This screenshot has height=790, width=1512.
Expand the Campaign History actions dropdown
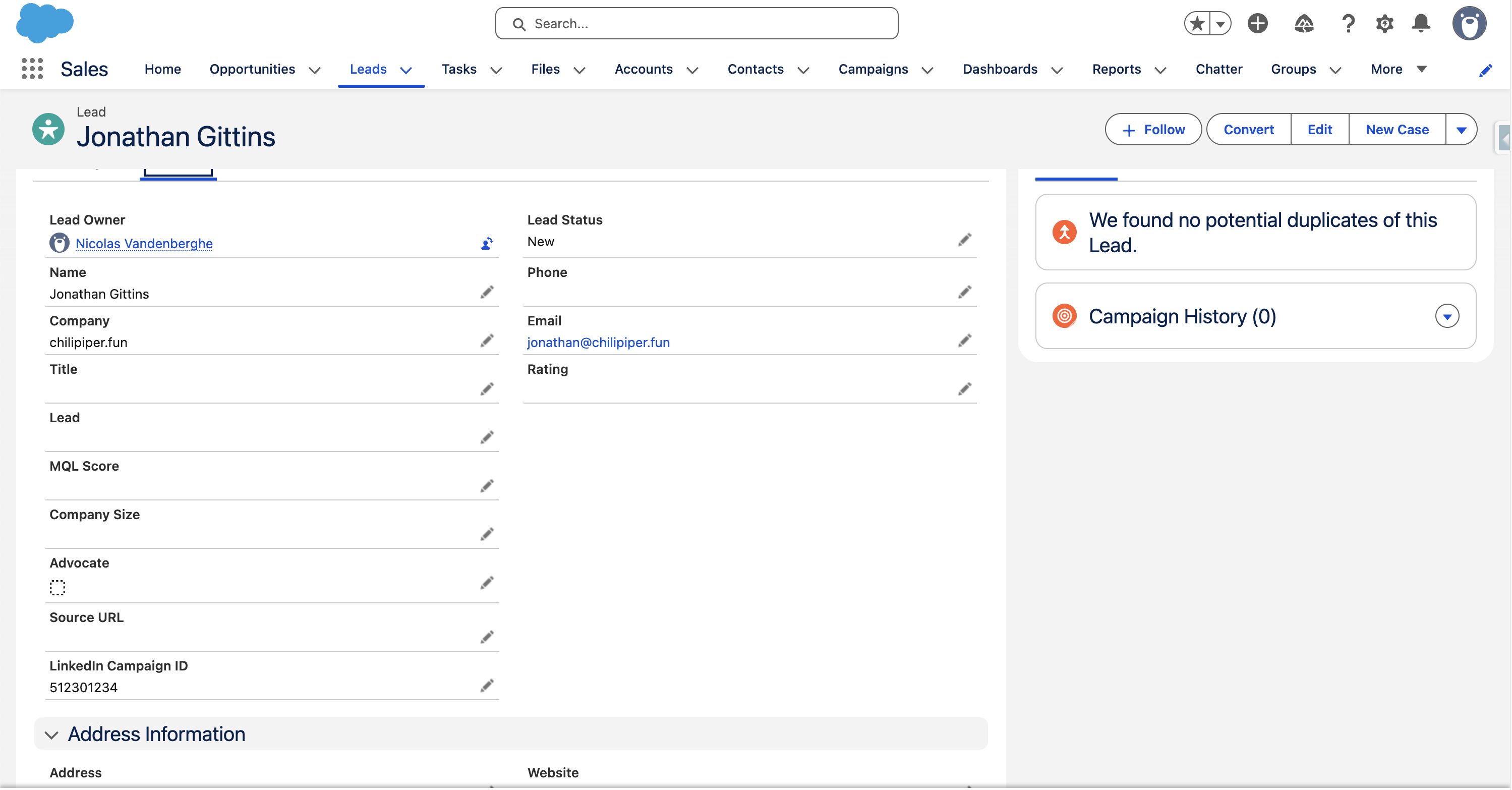1446,316
